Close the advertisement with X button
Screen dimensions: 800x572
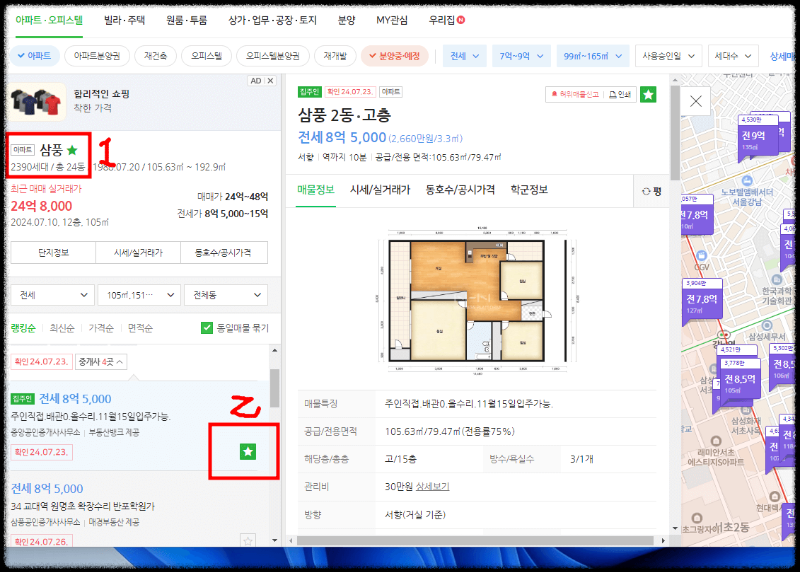(x=270, y=81)
